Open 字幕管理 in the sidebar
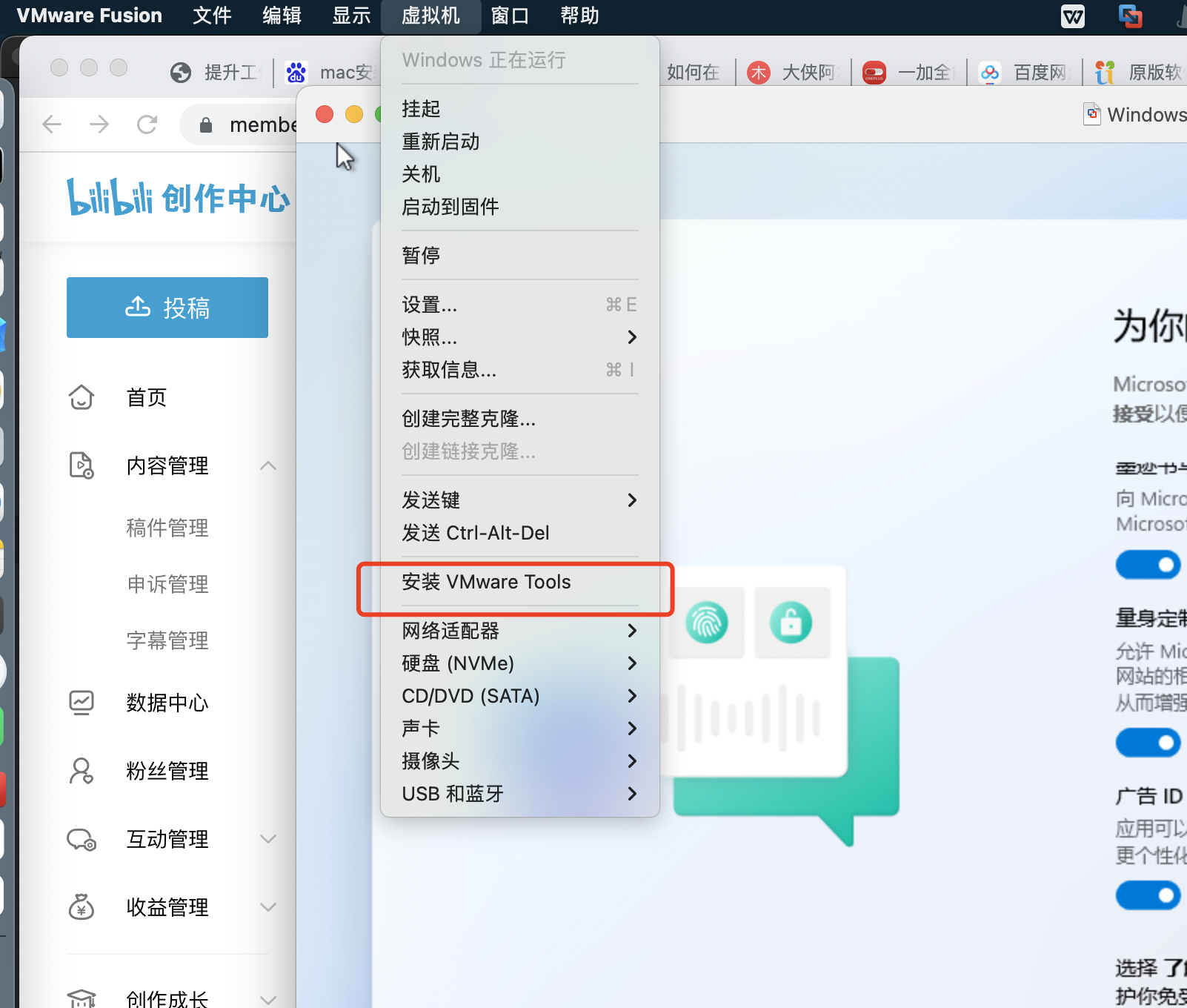Screen dimensions: 1187x1008 click(x=167, y=640)
